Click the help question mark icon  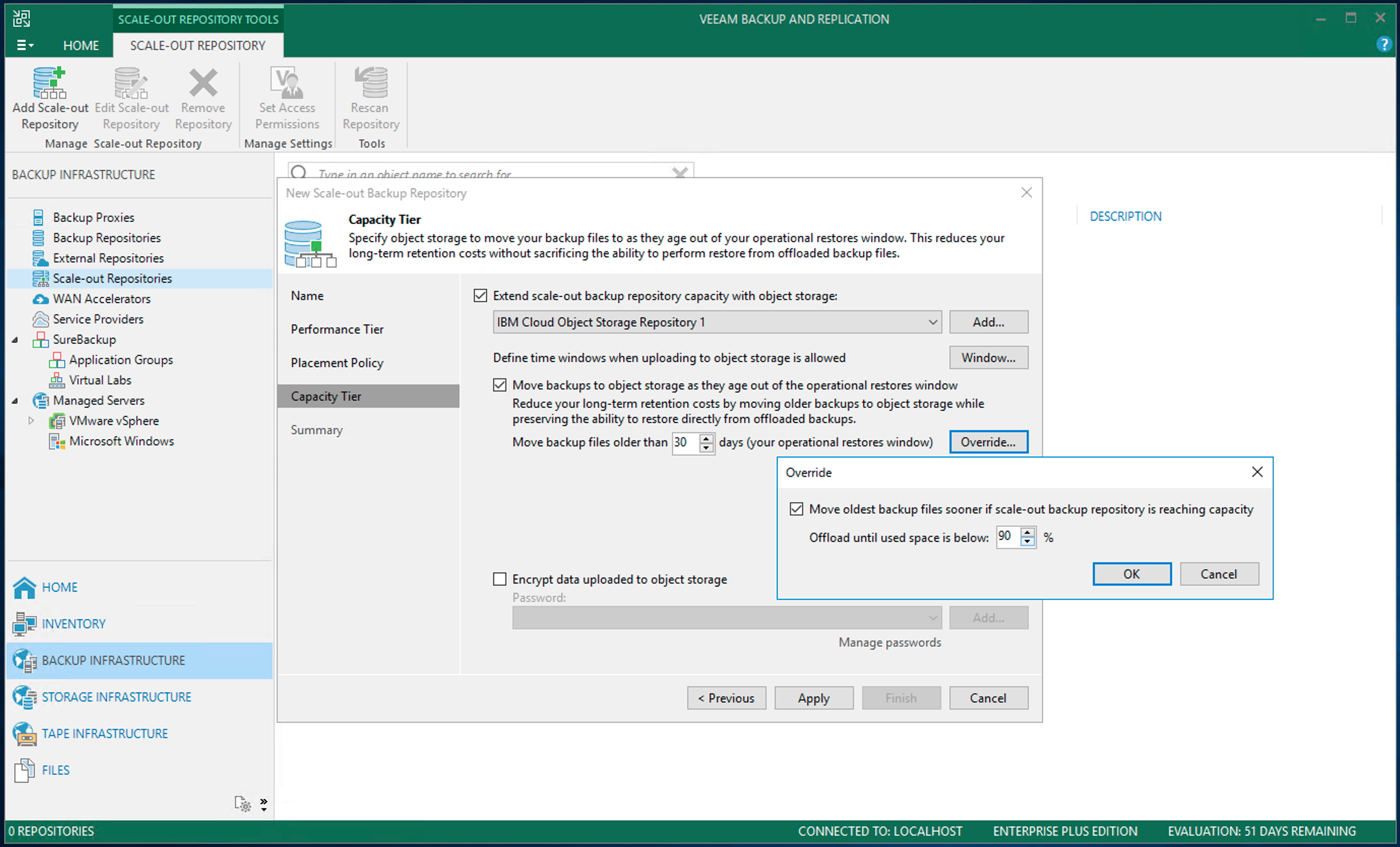1384,44
